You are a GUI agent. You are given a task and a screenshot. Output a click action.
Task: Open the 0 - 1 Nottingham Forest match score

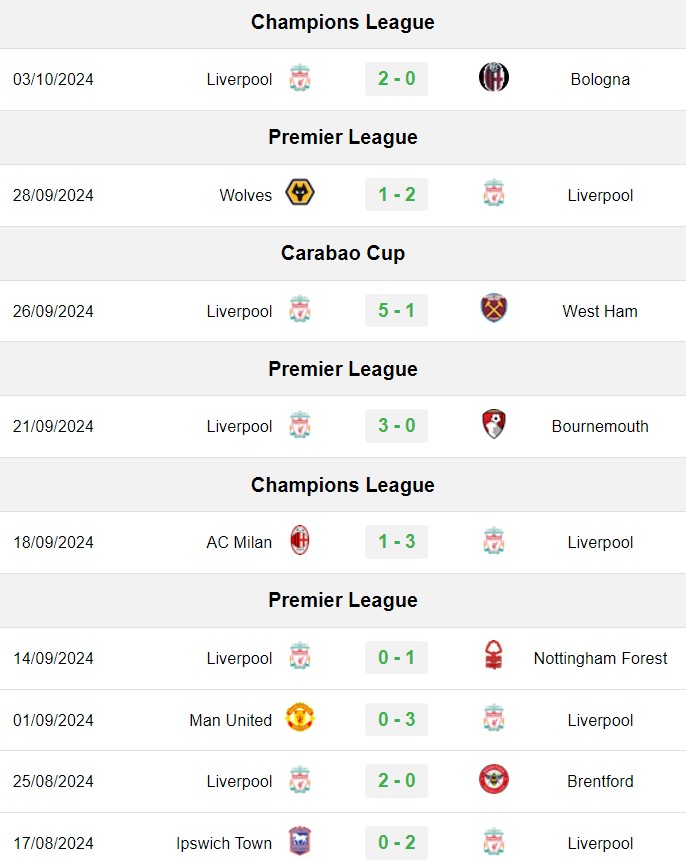click(396, 657)
